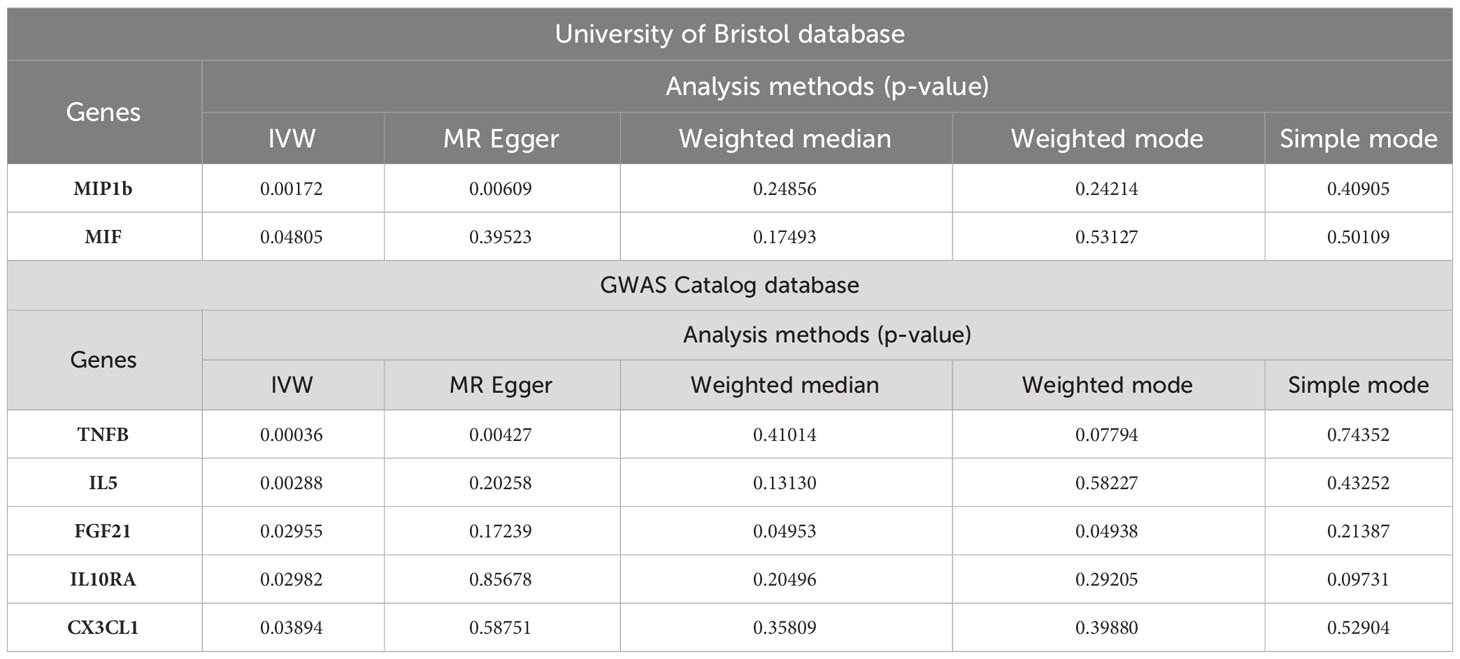Select the IL5 gene cell
Screen dimensions: 1460x659
coord(104,483)
